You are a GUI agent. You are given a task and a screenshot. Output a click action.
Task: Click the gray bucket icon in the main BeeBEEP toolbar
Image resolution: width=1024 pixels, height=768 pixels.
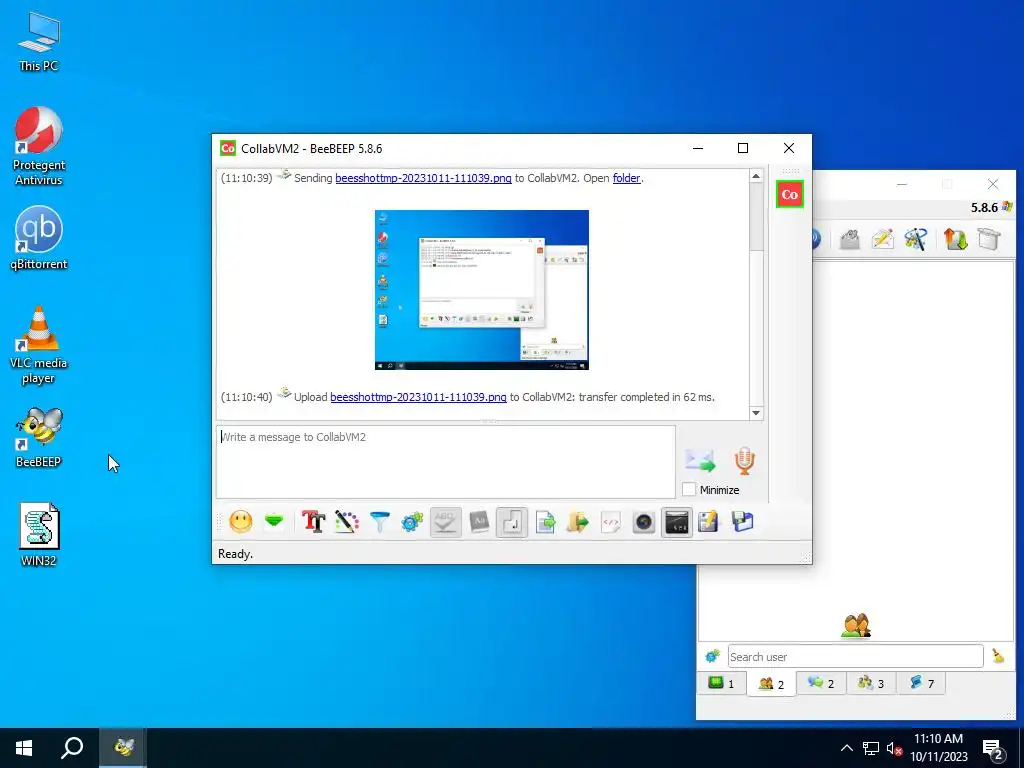pos(989,239)
